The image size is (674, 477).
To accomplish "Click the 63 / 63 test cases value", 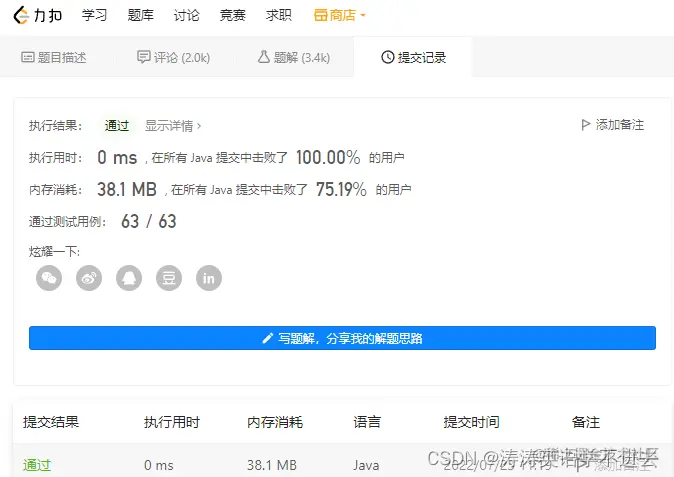I will point(149,221).
